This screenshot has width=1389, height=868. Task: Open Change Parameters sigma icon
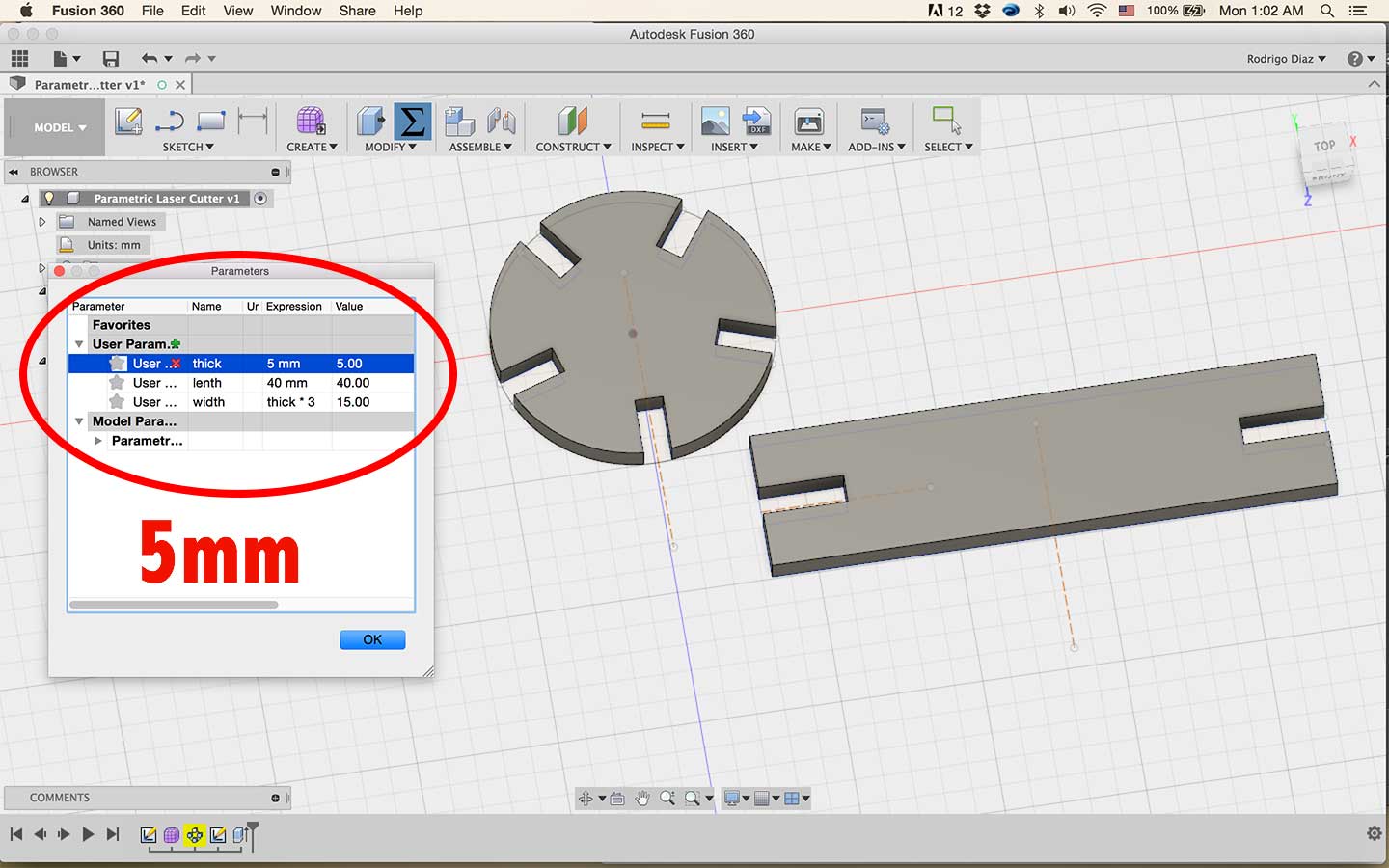(412, 122)
